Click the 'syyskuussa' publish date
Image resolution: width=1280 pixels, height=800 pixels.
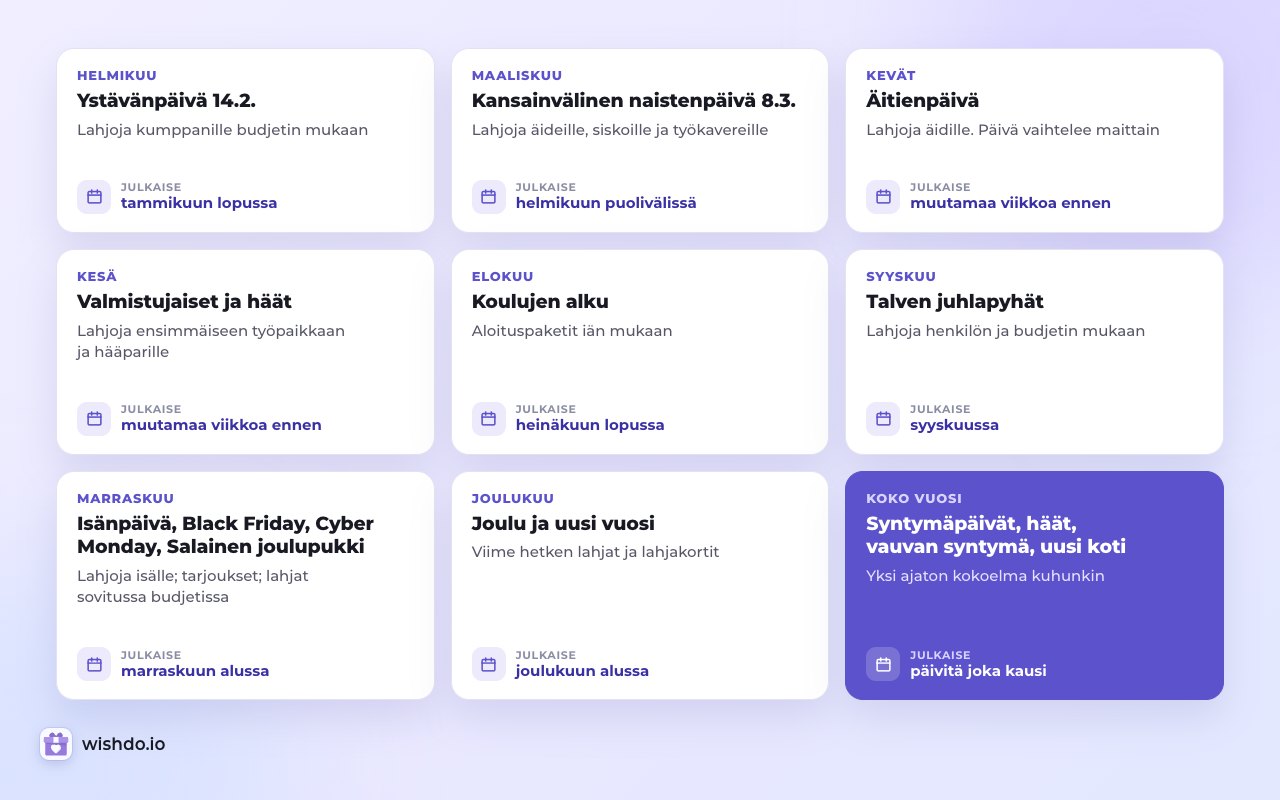(954, 425)
